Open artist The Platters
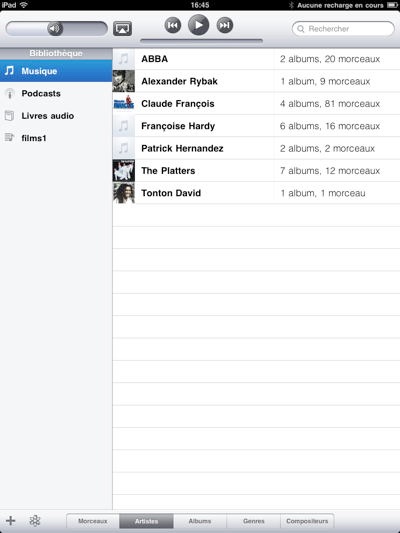This screenshot has width=400, height=533. [x=256, y=171]
